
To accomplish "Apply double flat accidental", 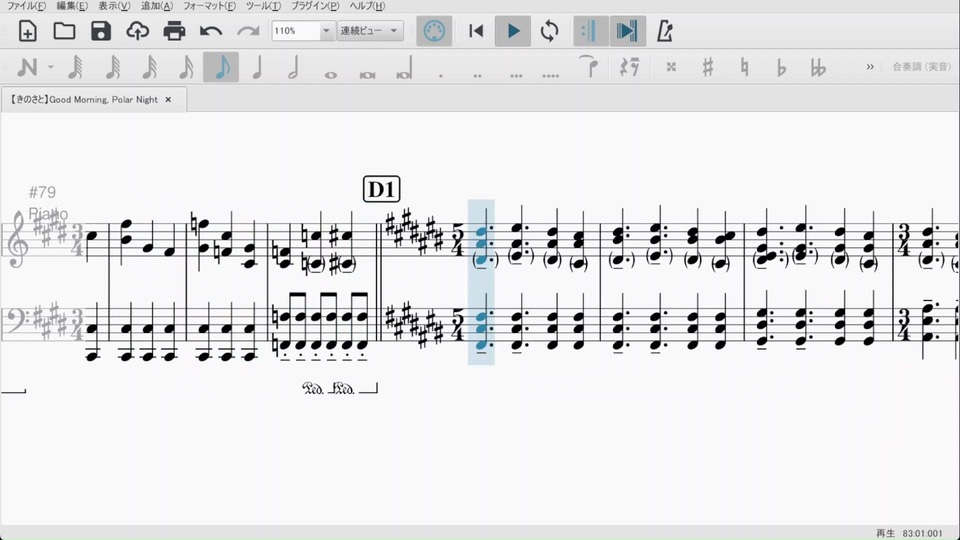I will (x=818, y=67).
